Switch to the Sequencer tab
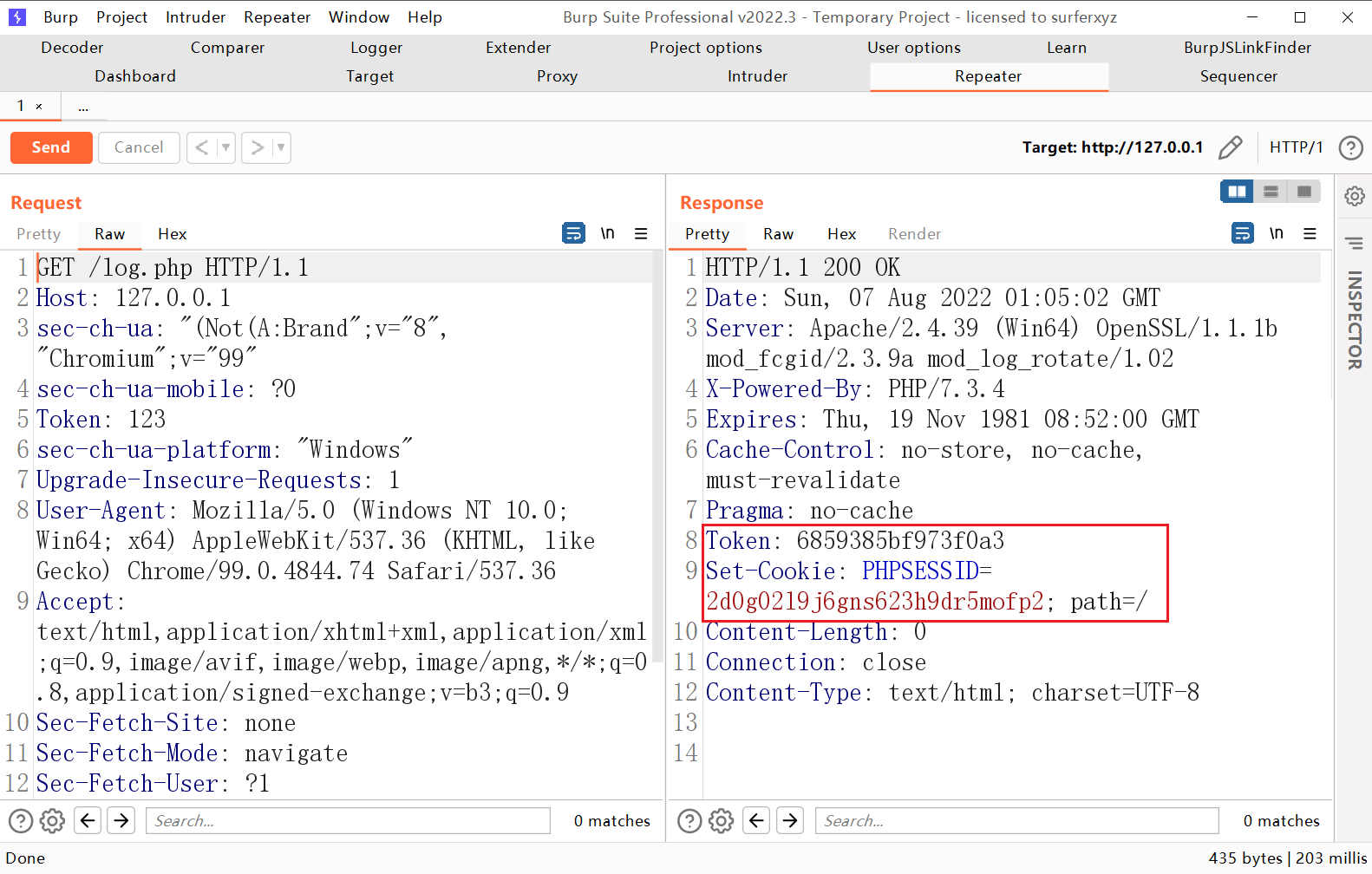 [1238, 76]
